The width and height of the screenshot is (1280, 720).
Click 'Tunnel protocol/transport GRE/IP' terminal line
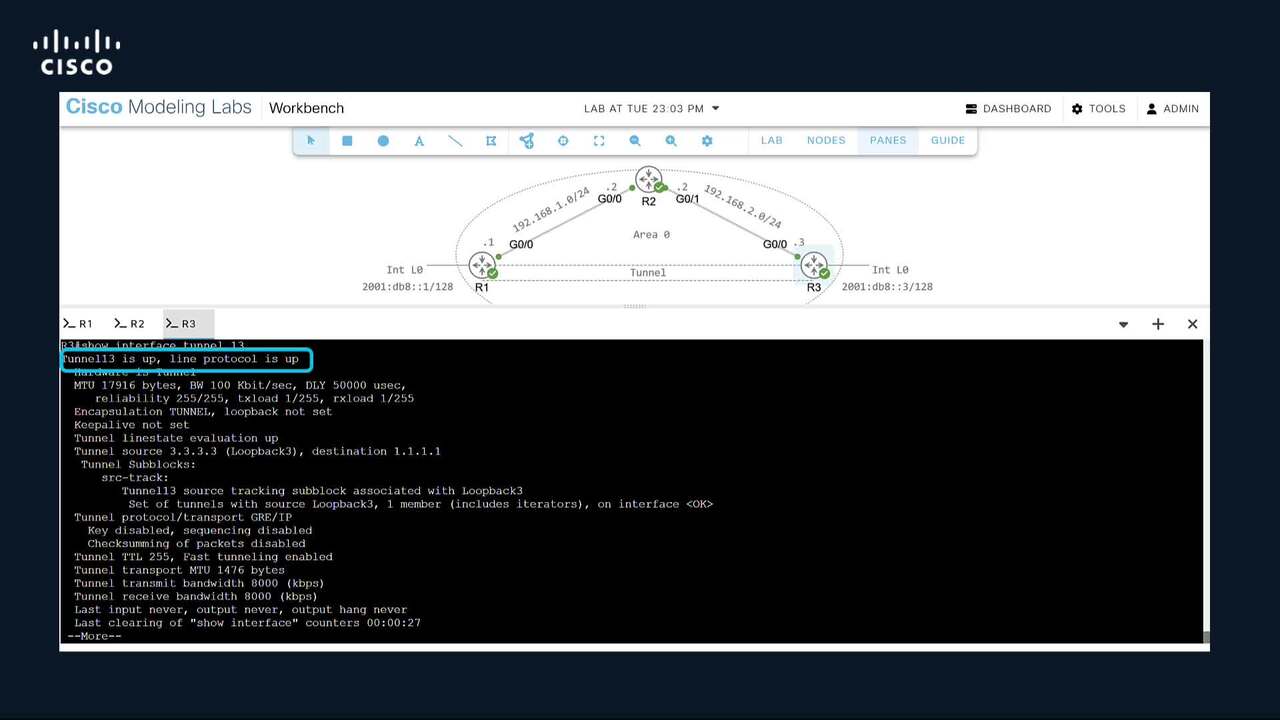183,517
